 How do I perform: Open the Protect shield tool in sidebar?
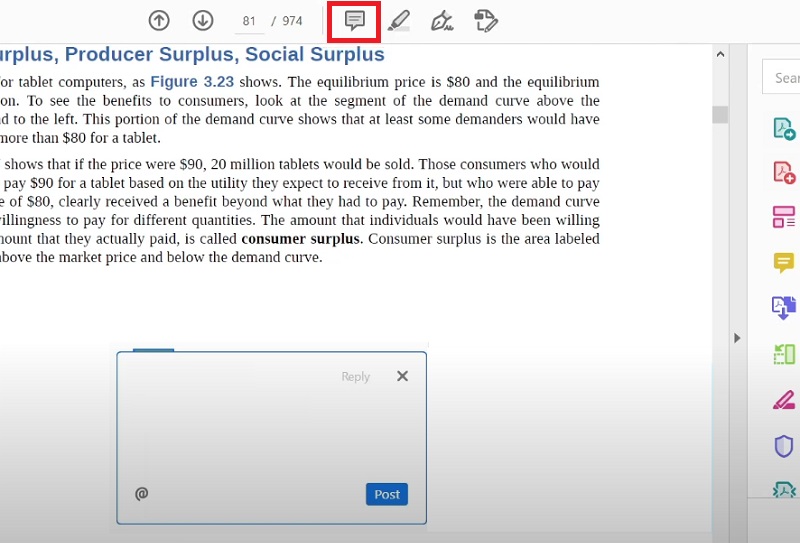tap(784, 446)
